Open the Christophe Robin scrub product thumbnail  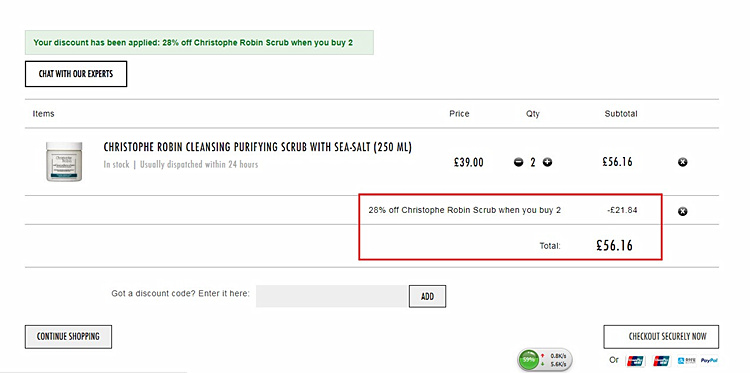(x=64, y=161)
